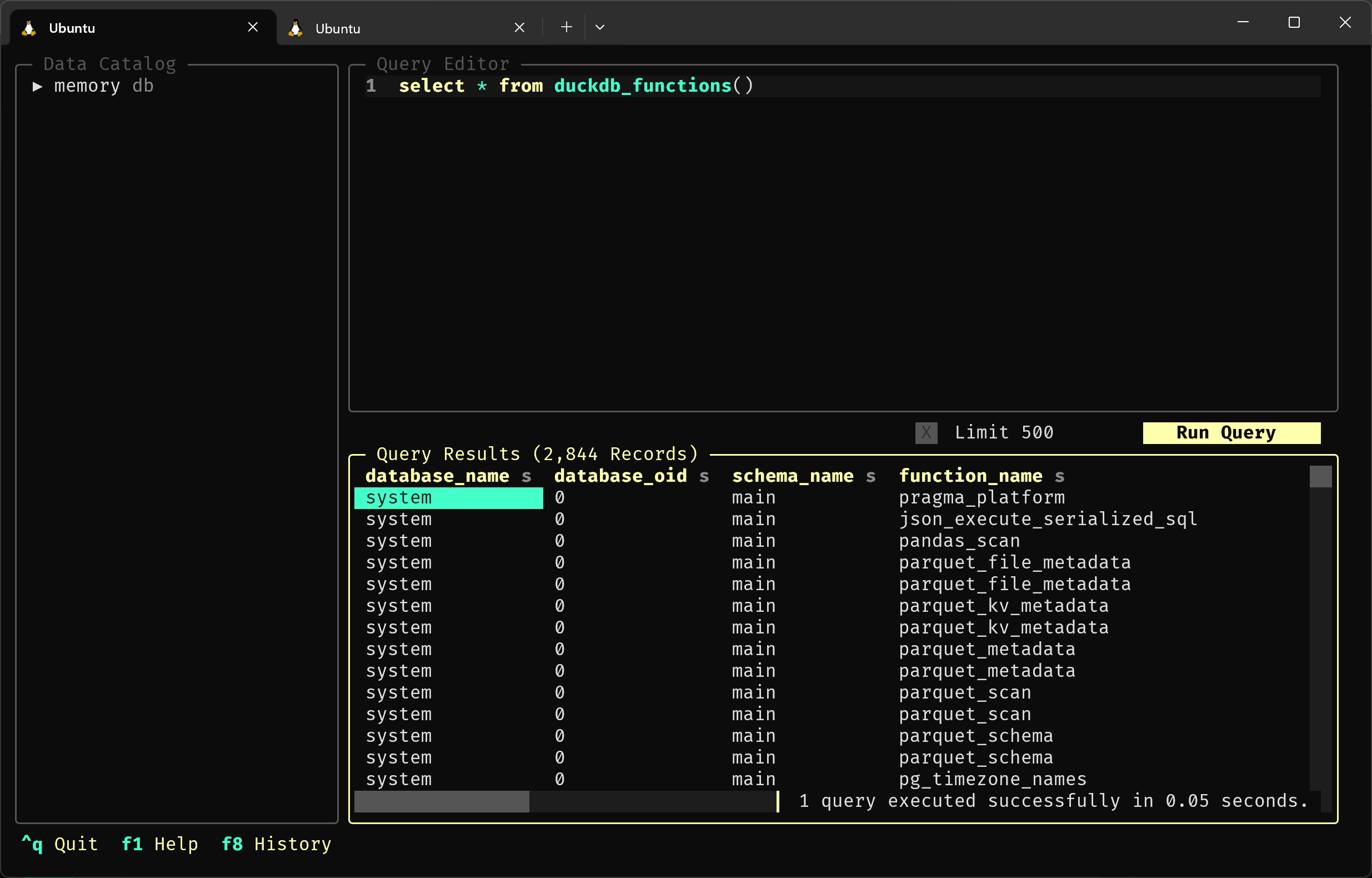Open the tab list dropdown chevron
This screenshot has width=1372, height=878.
click(599, 26)
